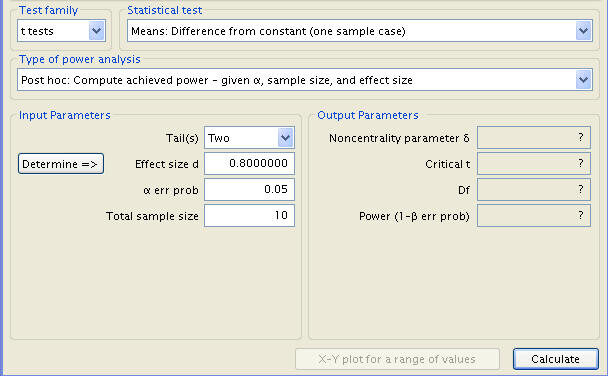608x376 pixels.
Task: Open the Tail(s) dropdown set to Two
Action: pyautogui.click(x=249, y=138)
